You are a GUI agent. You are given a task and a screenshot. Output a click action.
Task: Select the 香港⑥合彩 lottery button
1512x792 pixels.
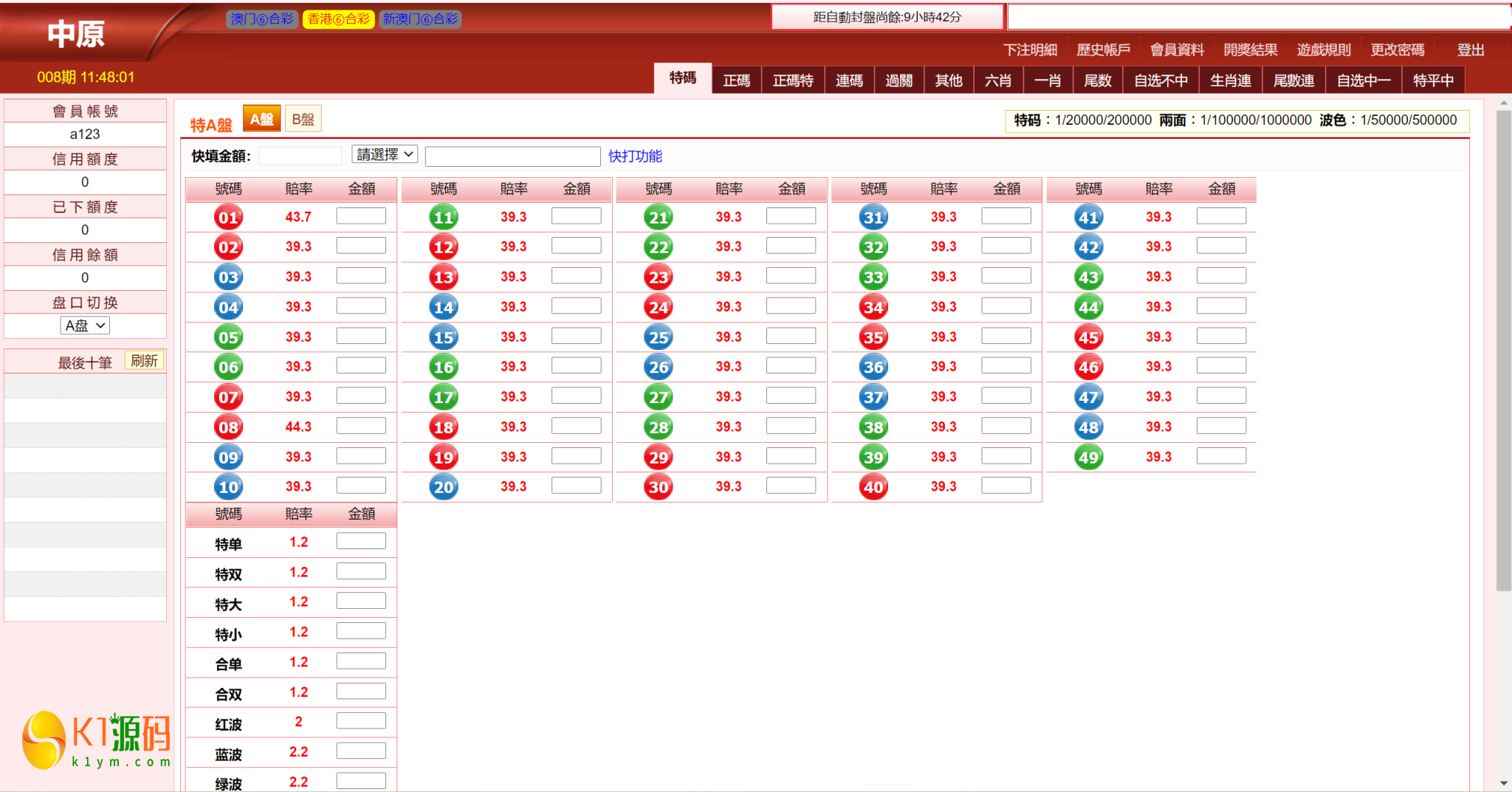pos(339,19)
